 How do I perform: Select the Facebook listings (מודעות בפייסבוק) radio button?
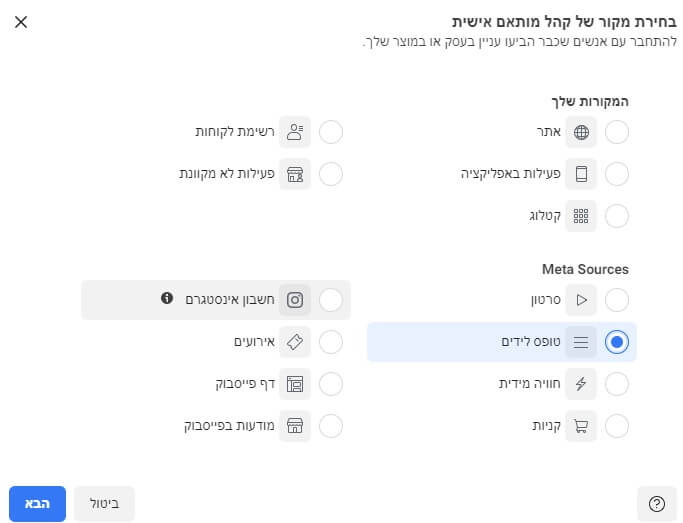(331, 426)
